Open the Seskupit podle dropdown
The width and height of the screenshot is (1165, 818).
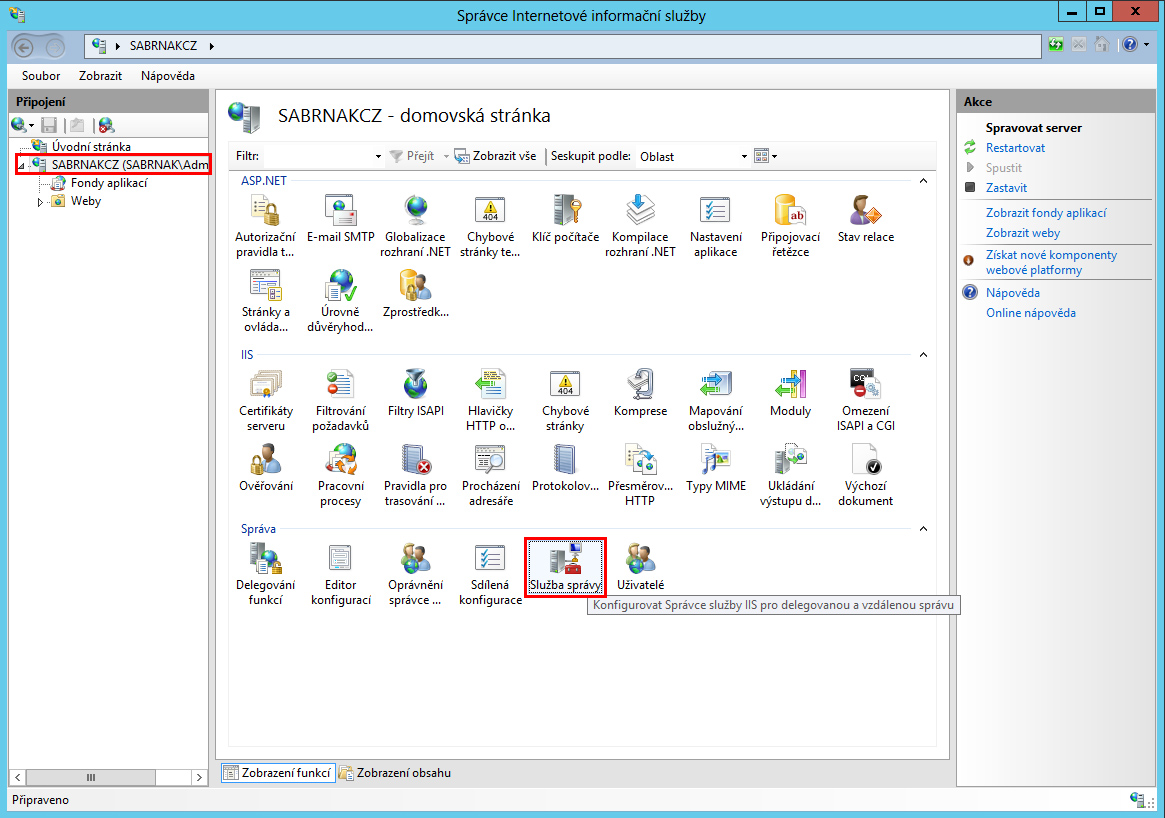(x=743, y=157)
